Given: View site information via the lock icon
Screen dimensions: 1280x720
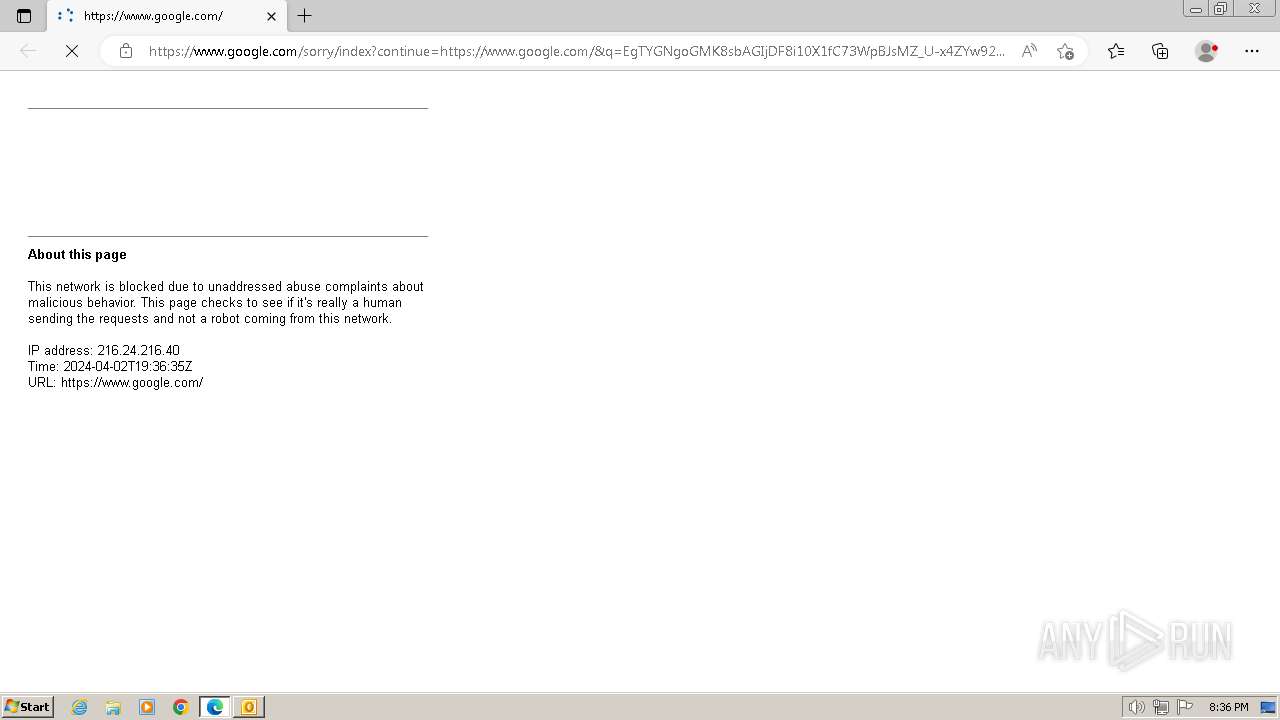Looking at the screenshot, I should click(x=126, y=51).
